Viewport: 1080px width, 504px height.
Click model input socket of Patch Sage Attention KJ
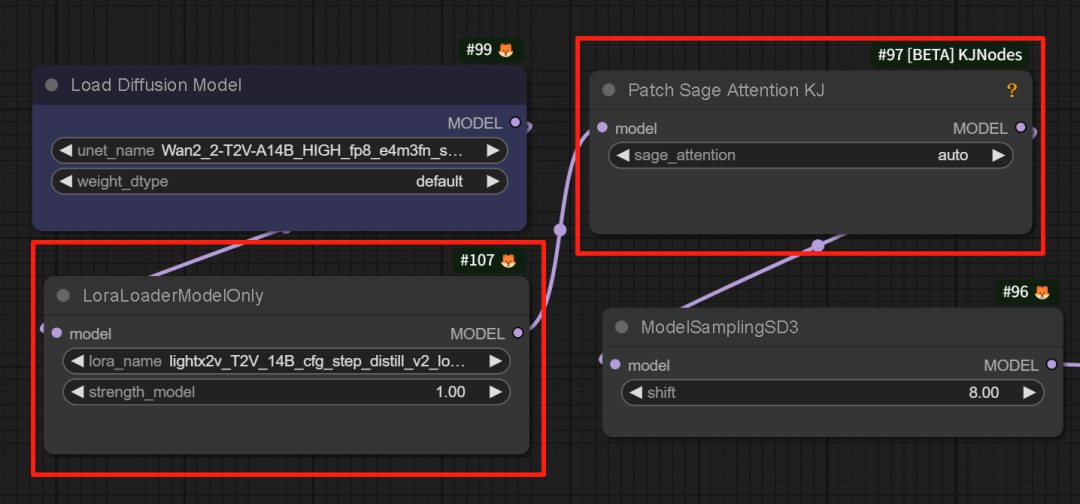(x=603, y=127)
